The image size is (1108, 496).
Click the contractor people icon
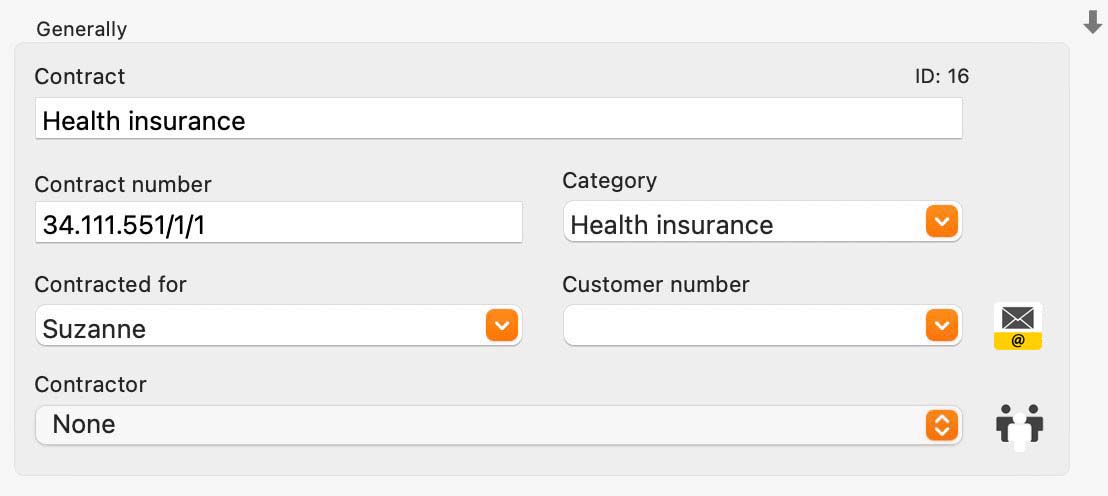[x=1020, y=425]
